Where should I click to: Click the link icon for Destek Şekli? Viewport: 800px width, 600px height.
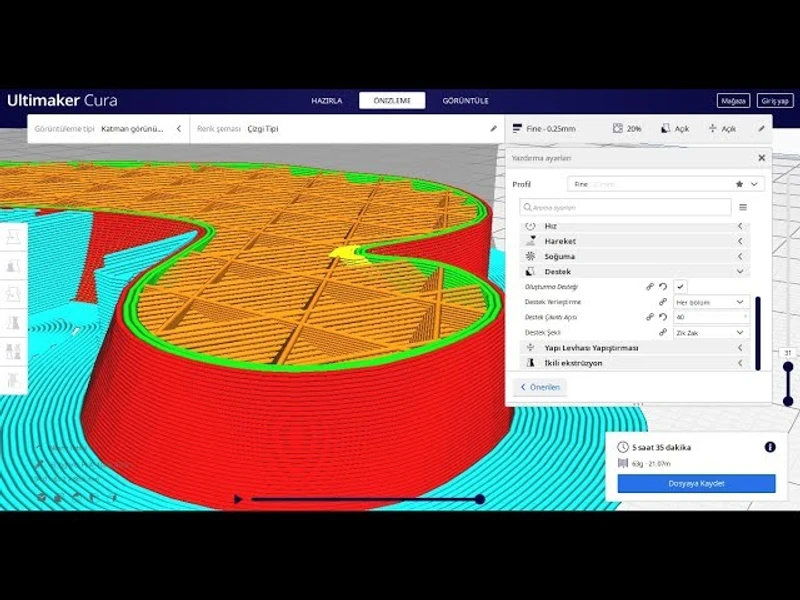[x=663, y=332]
